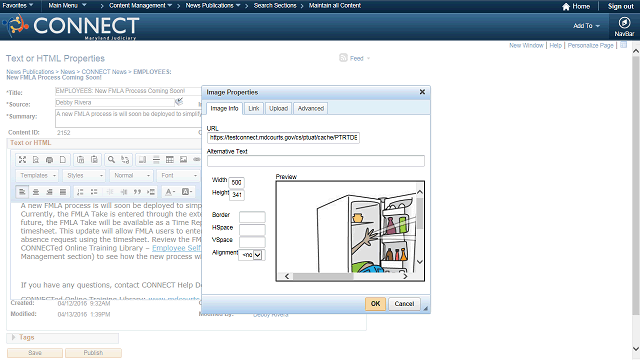Click paste as plain text icon
The image size is (640, 360).
pyautogui.click(x=81, y=160)
